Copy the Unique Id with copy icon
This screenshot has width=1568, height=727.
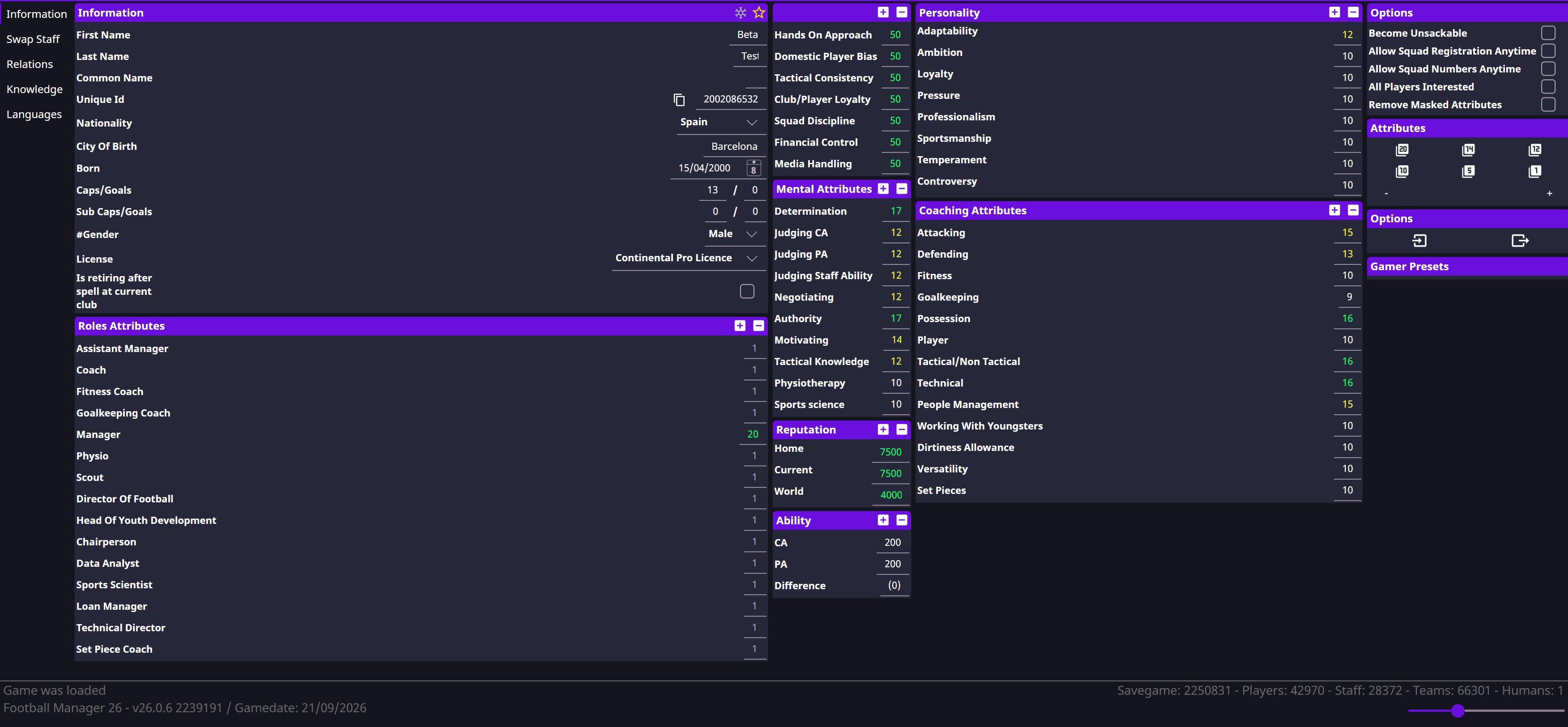pos(679,100)
